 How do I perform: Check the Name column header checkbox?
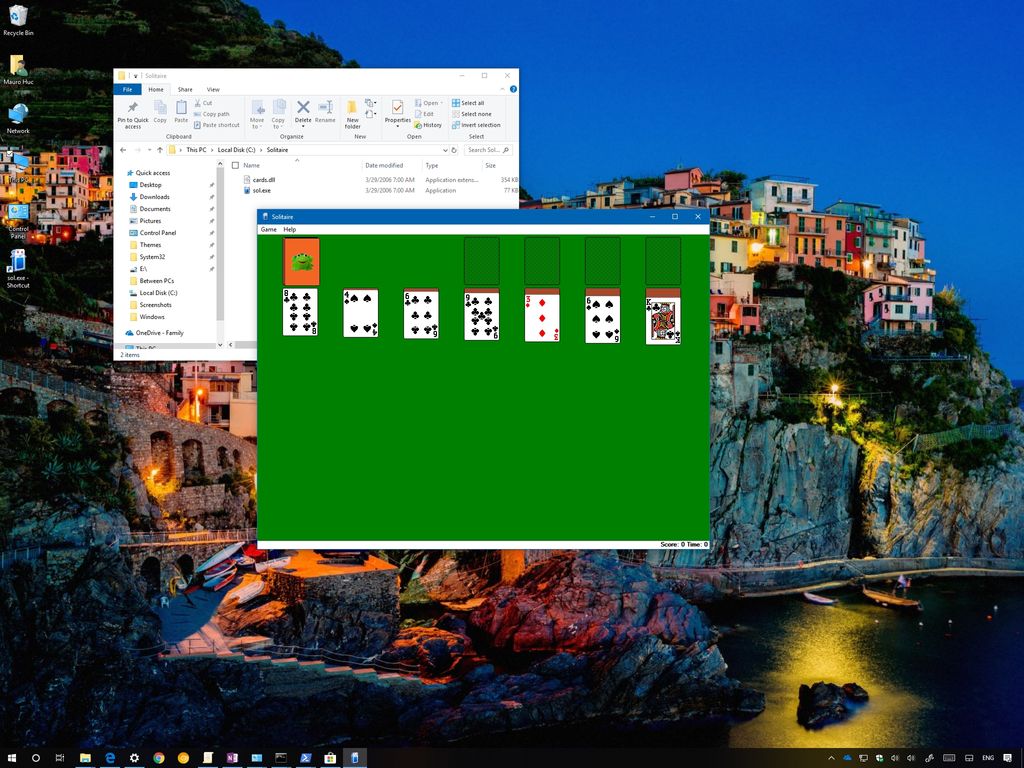click(x=236, y=165)
